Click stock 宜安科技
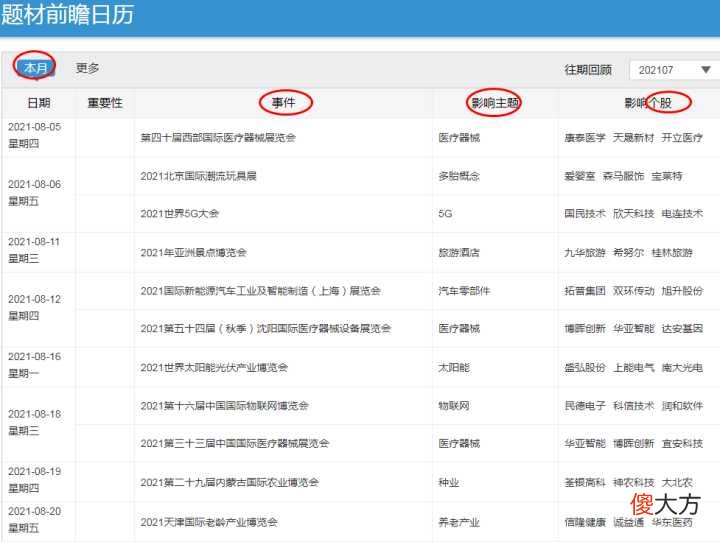Image resolution: width=720 pixels, height=542 pixels. coord(682,443)
